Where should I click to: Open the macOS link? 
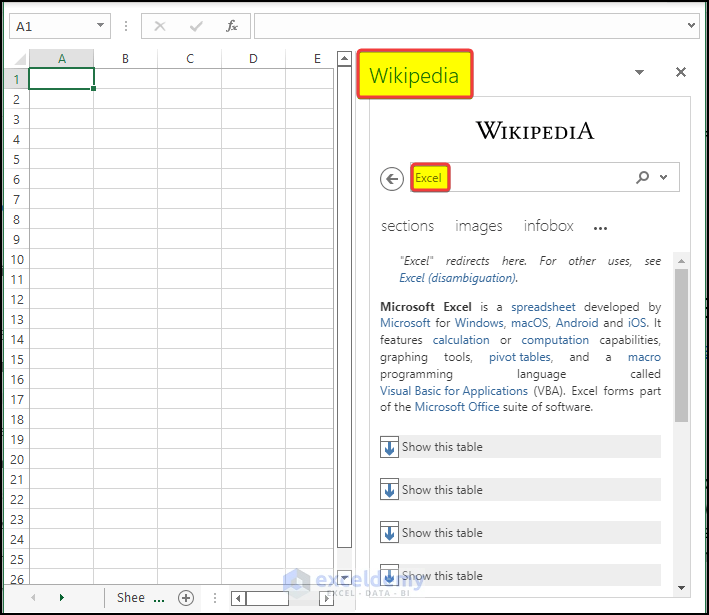(x=529, y=323)
